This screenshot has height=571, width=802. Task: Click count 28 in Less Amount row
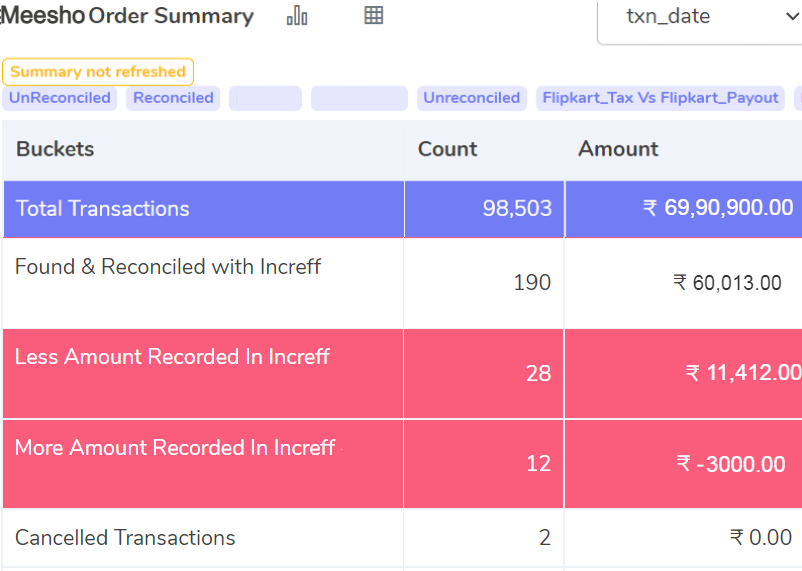(539, 374)
